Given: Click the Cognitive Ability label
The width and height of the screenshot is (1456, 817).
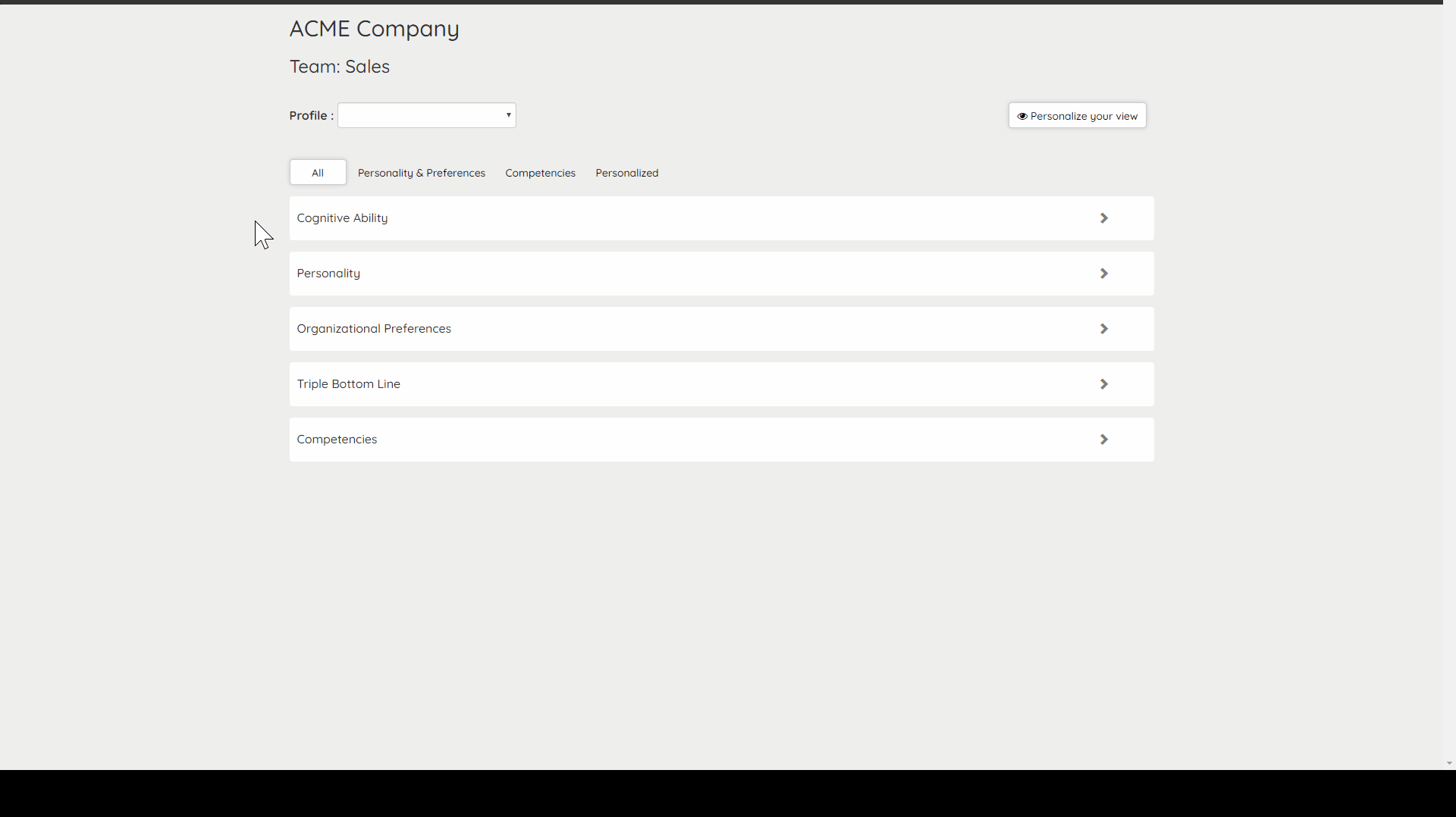Looking at the screenshot, I should coord(342,218).
